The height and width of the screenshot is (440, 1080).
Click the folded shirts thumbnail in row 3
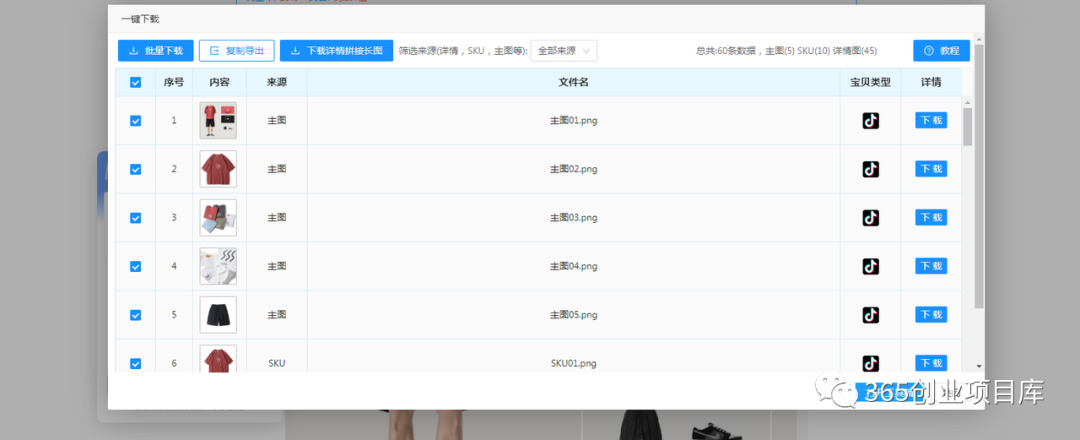tap(218, 218)
